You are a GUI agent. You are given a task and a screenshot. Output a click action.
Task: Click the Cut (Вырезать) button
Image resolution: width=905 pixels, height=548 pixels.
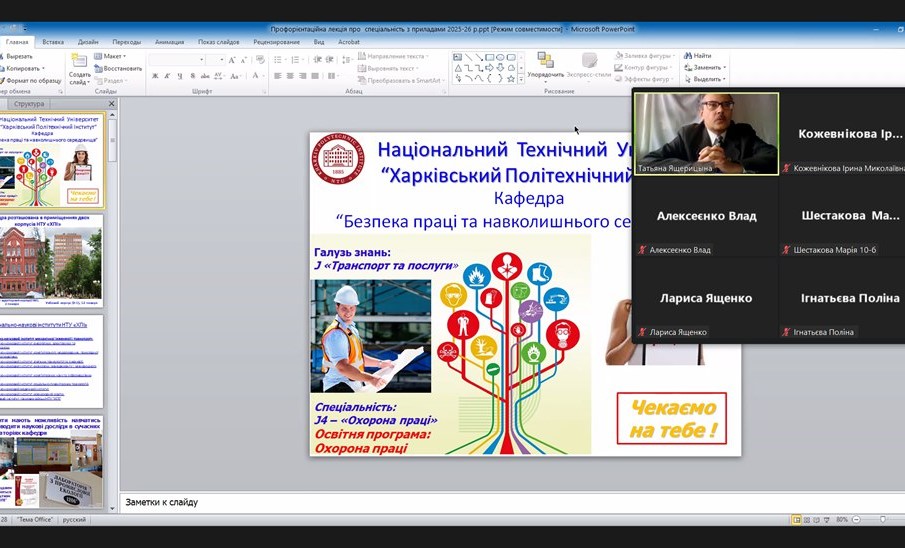pos(20,56)
